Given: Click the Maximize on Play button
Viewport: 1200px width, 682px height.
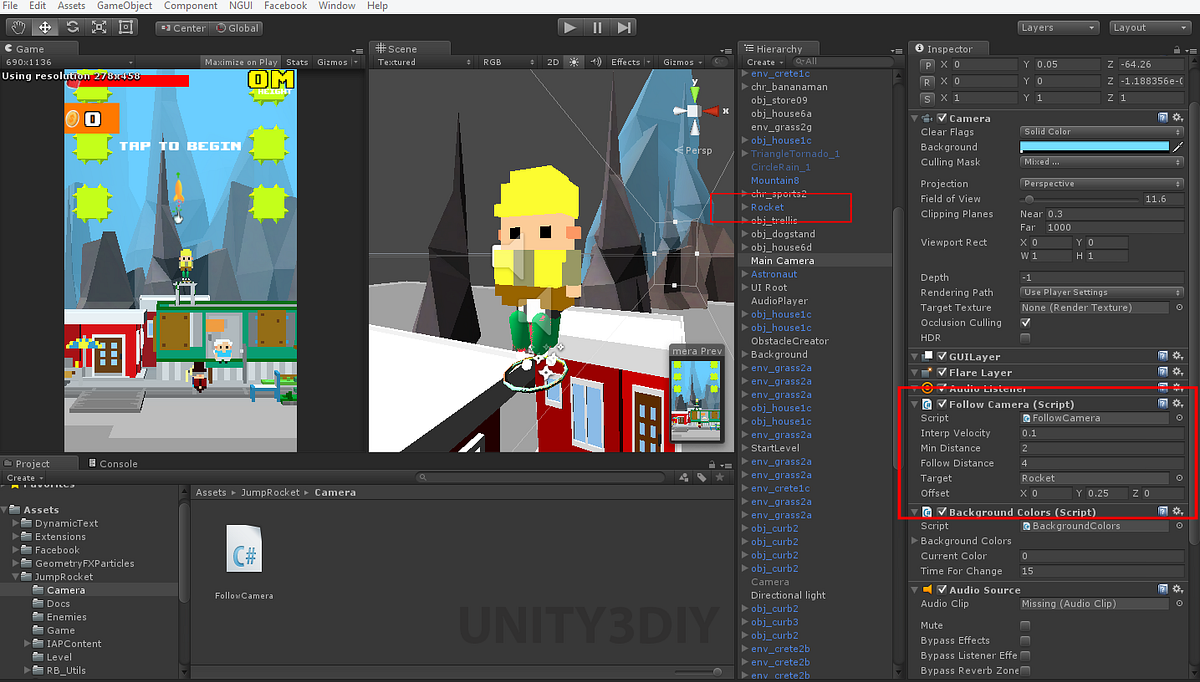Looking at the screenshot, I should 240,61.
